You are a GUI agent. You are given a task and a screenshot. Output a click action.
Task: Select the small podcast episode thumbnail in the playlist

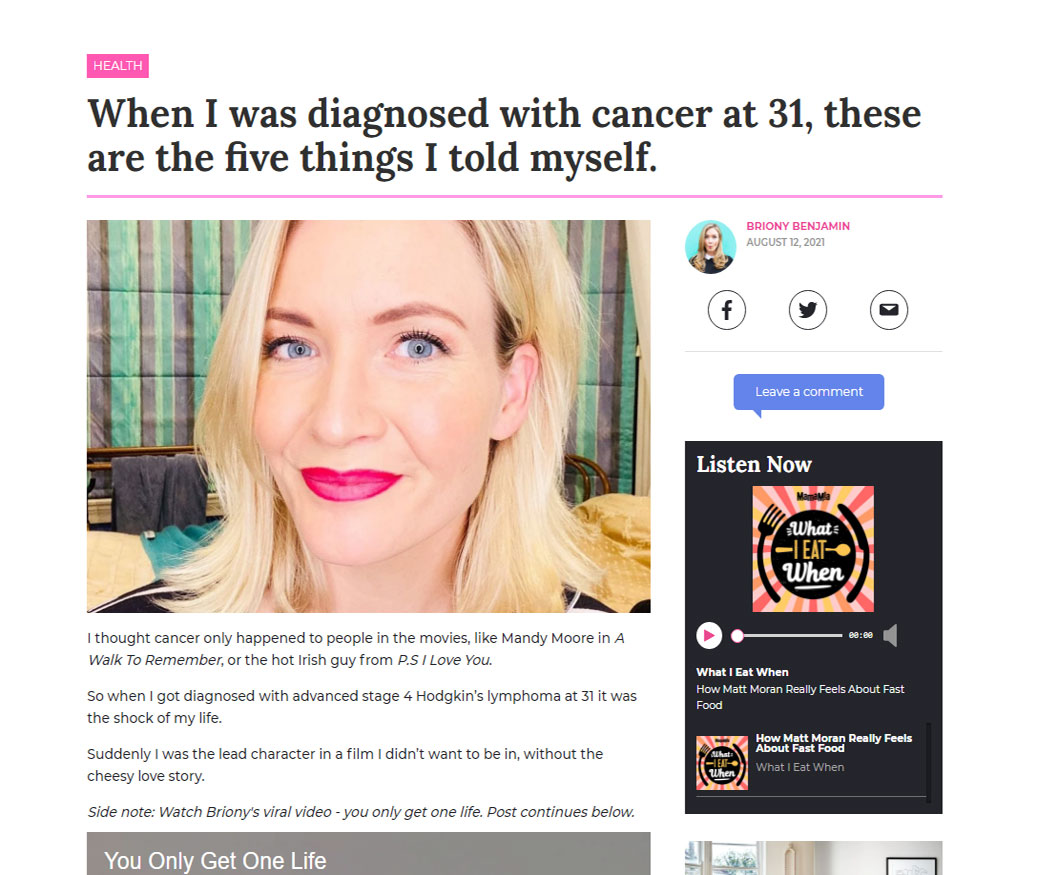(722, 763)
